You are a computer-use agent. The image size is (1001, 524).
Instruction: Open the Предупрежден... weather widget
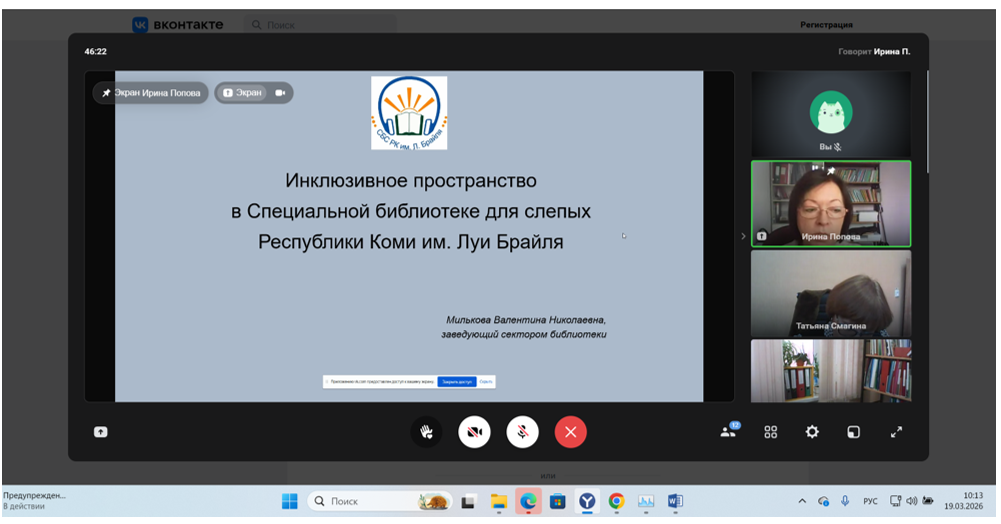[34, 501]
